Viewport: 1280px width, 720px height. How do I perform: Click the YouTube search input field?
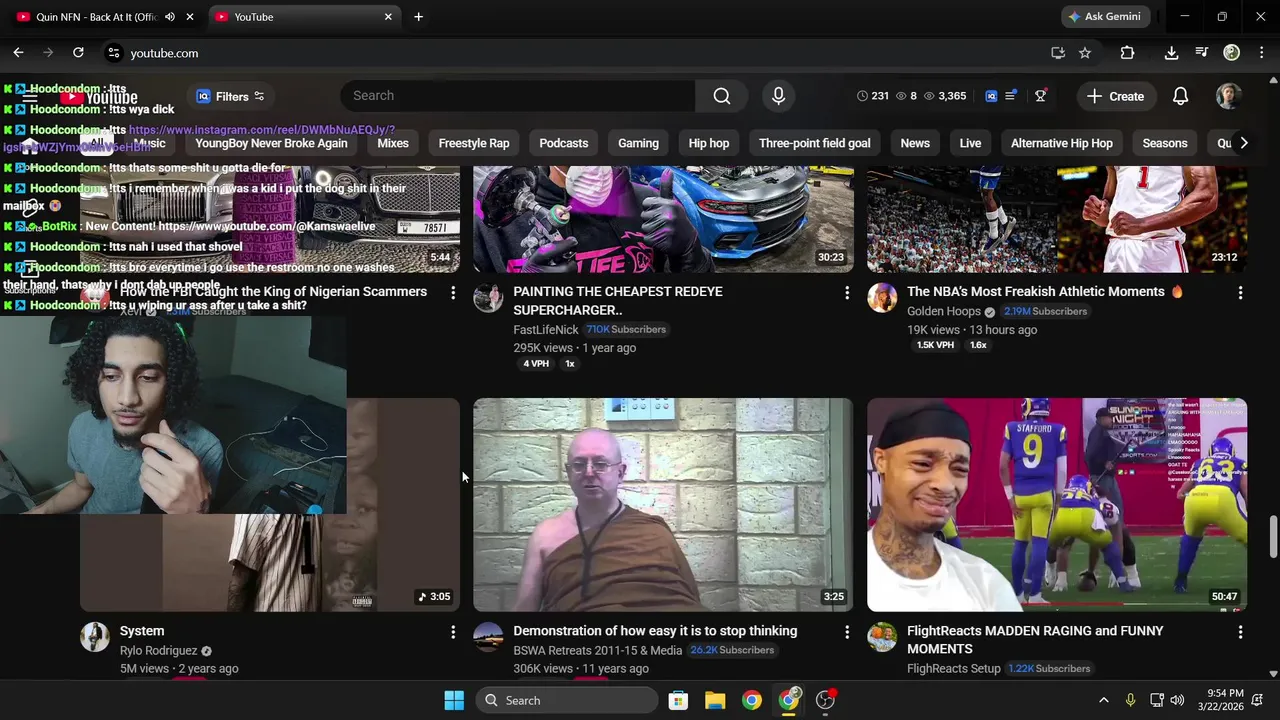point(518,96)
